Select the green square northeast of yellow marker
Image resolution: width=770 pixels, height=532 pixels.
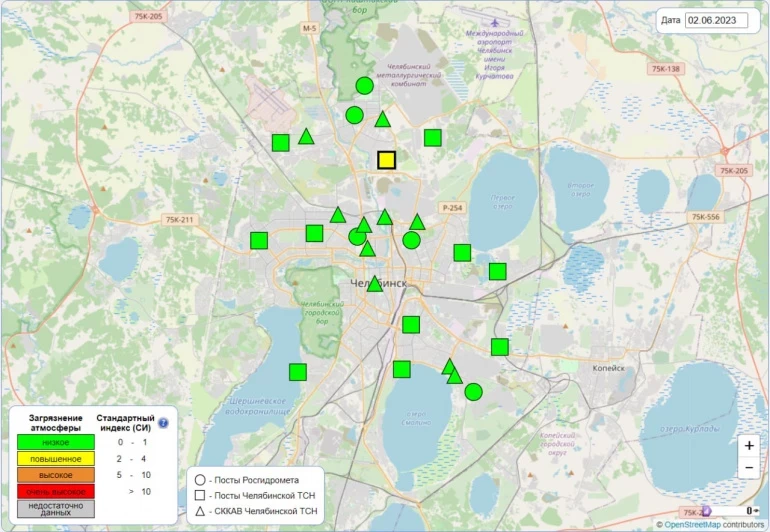coord(433,138)
